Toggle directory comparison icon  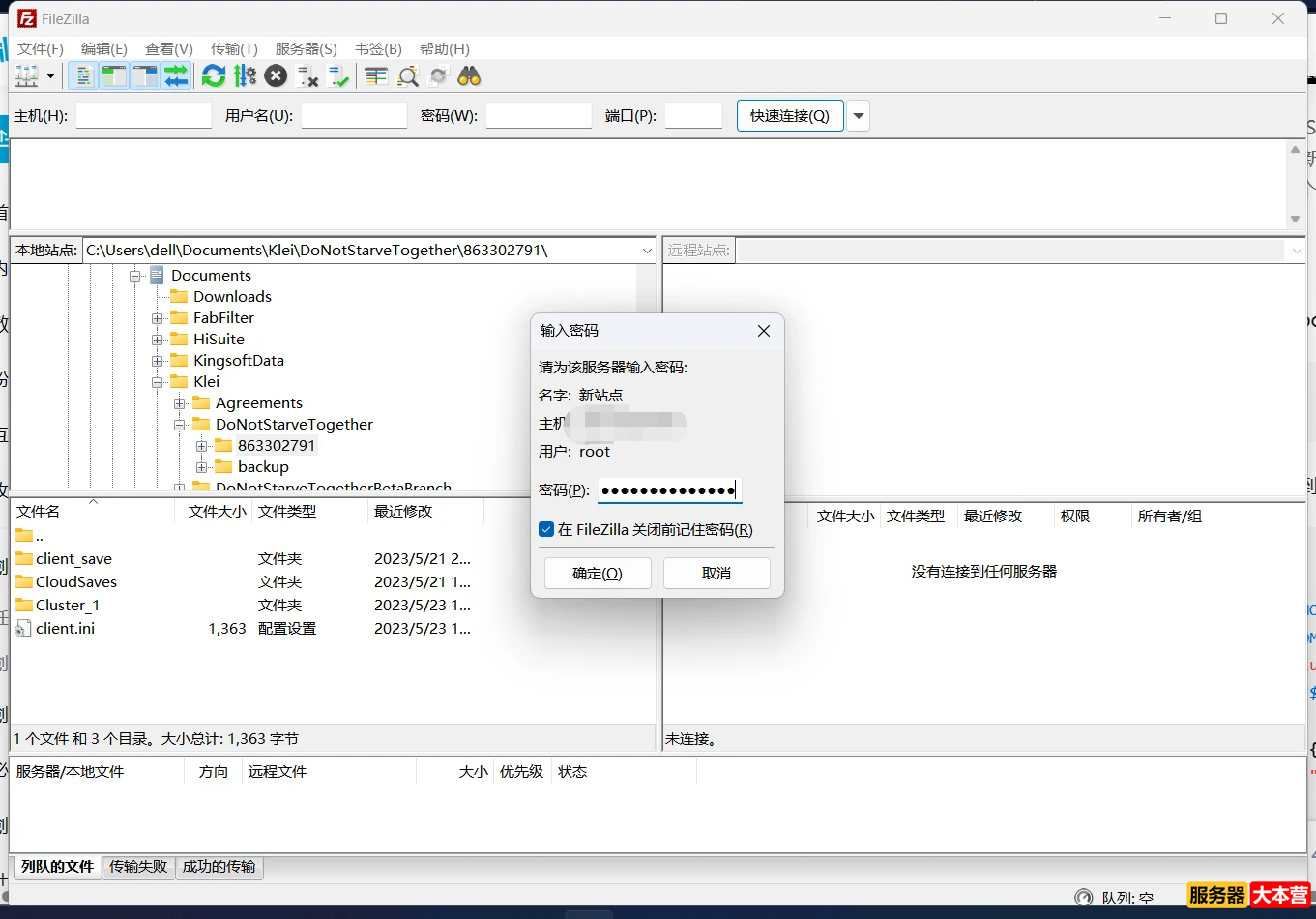[408, 76]
